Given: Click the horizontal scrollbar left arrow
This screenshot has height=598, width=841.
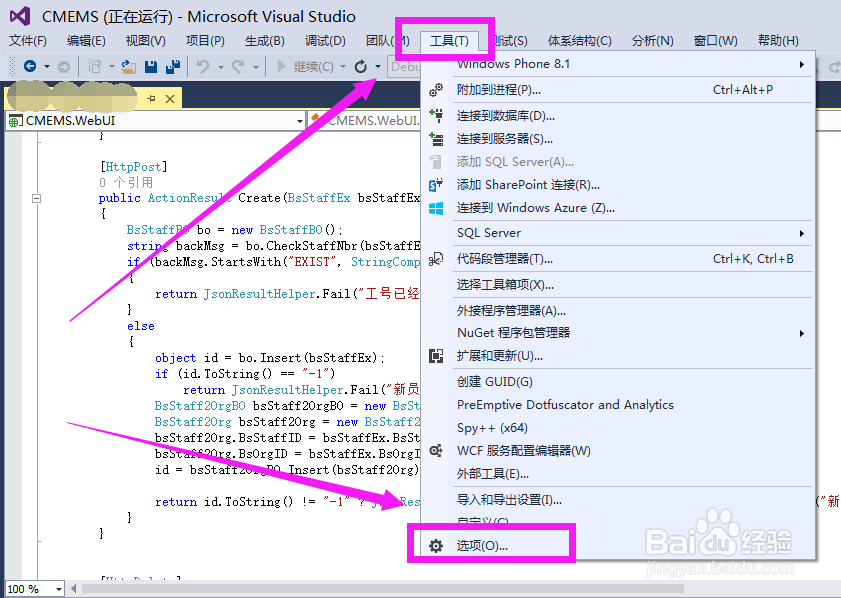Looking at the screenshot, I should [x=74, y=589].
